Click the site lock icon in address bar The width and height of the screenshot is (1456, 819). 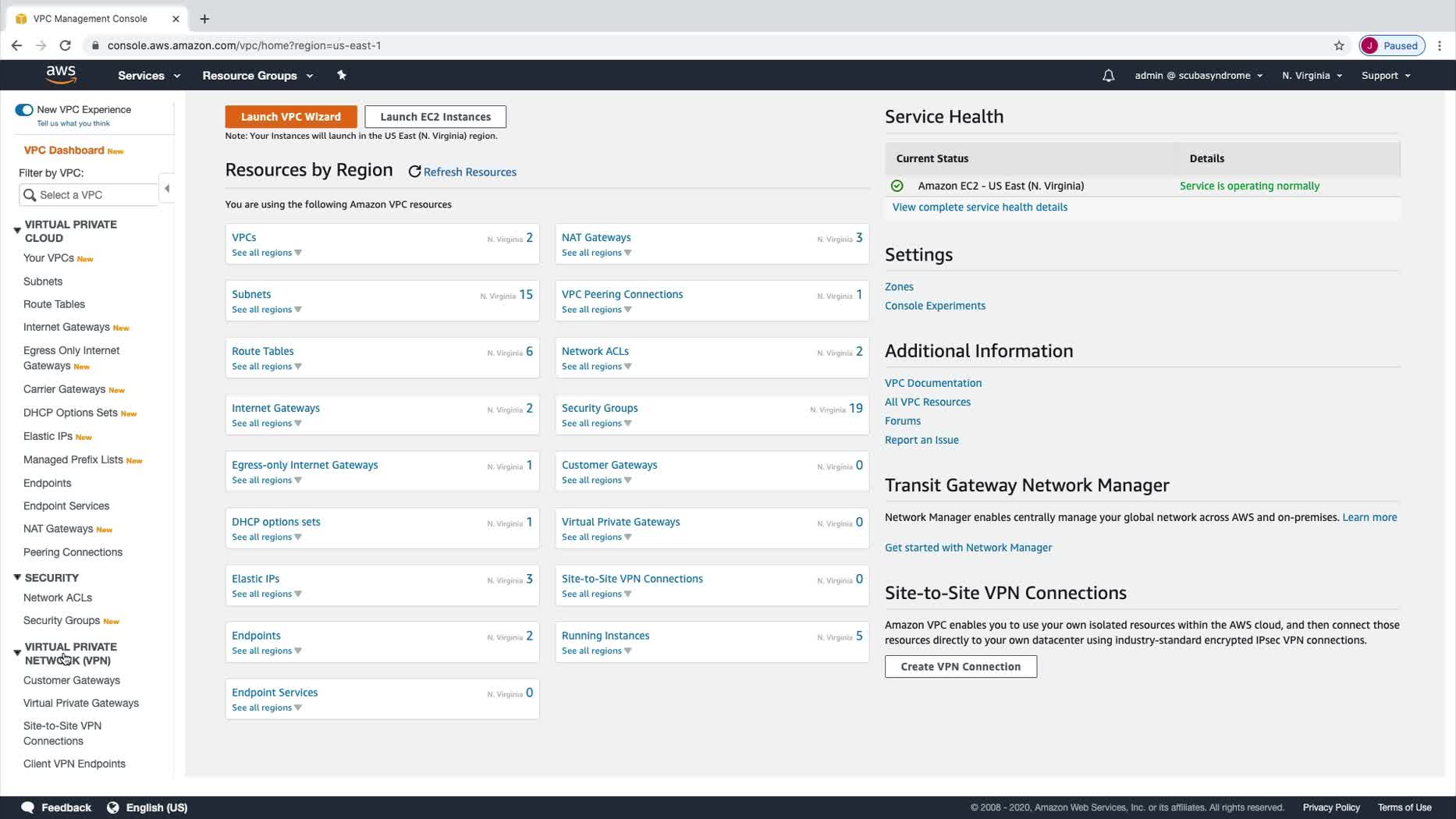[x=95, y=45]
